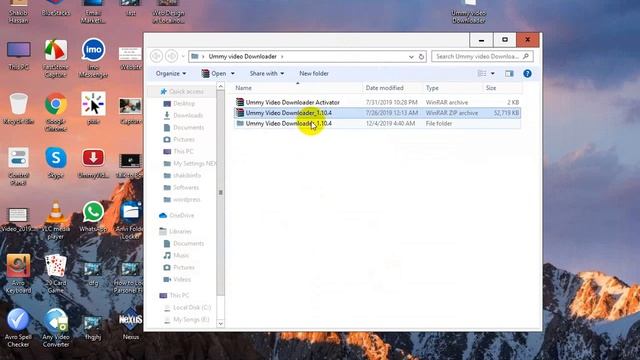Open Google Chrome desktop icon

pyautogui.click(x=56, y=111)
